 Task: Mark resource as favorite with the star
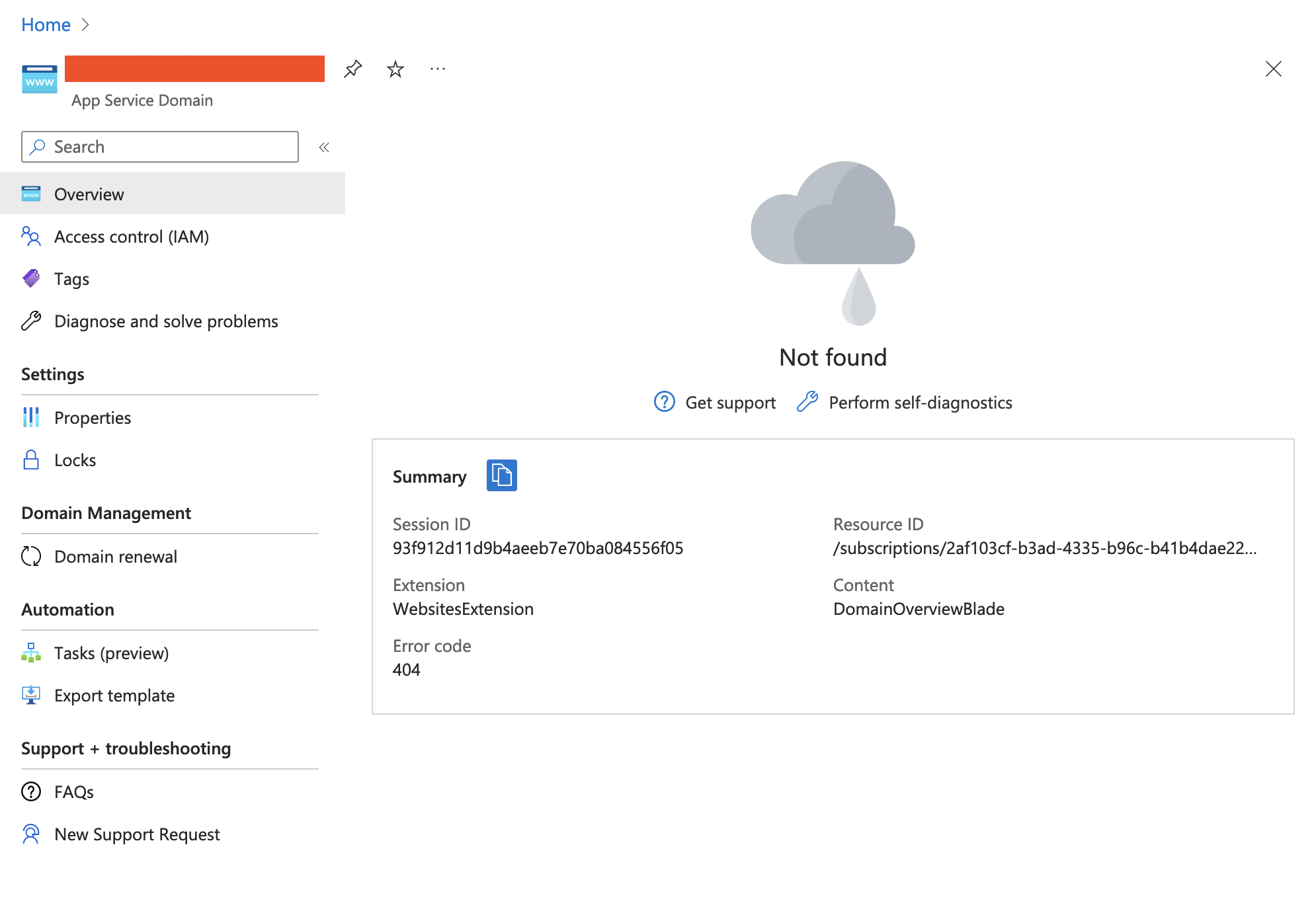(395, 69)
